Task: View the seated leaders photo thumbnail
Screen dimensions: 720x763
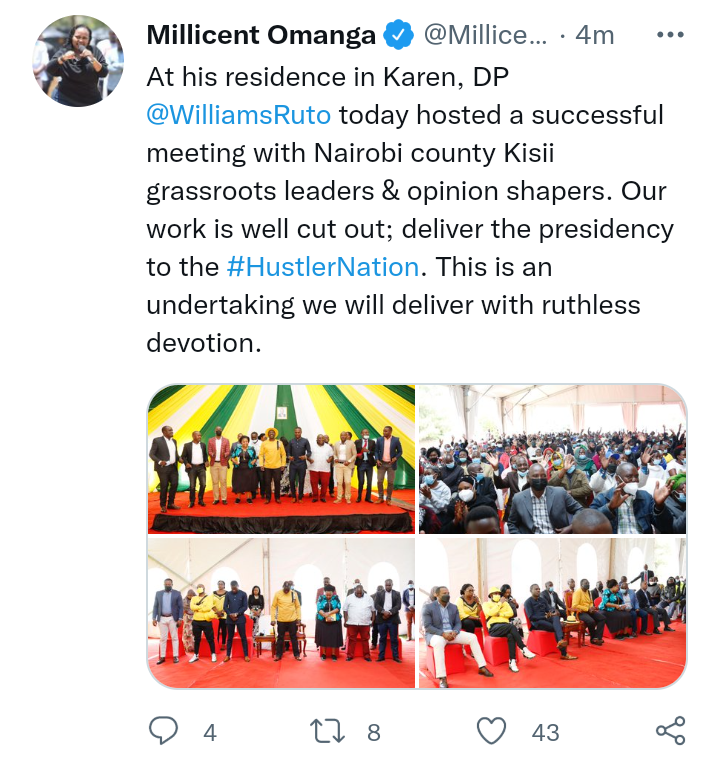Action: point(553,613)
